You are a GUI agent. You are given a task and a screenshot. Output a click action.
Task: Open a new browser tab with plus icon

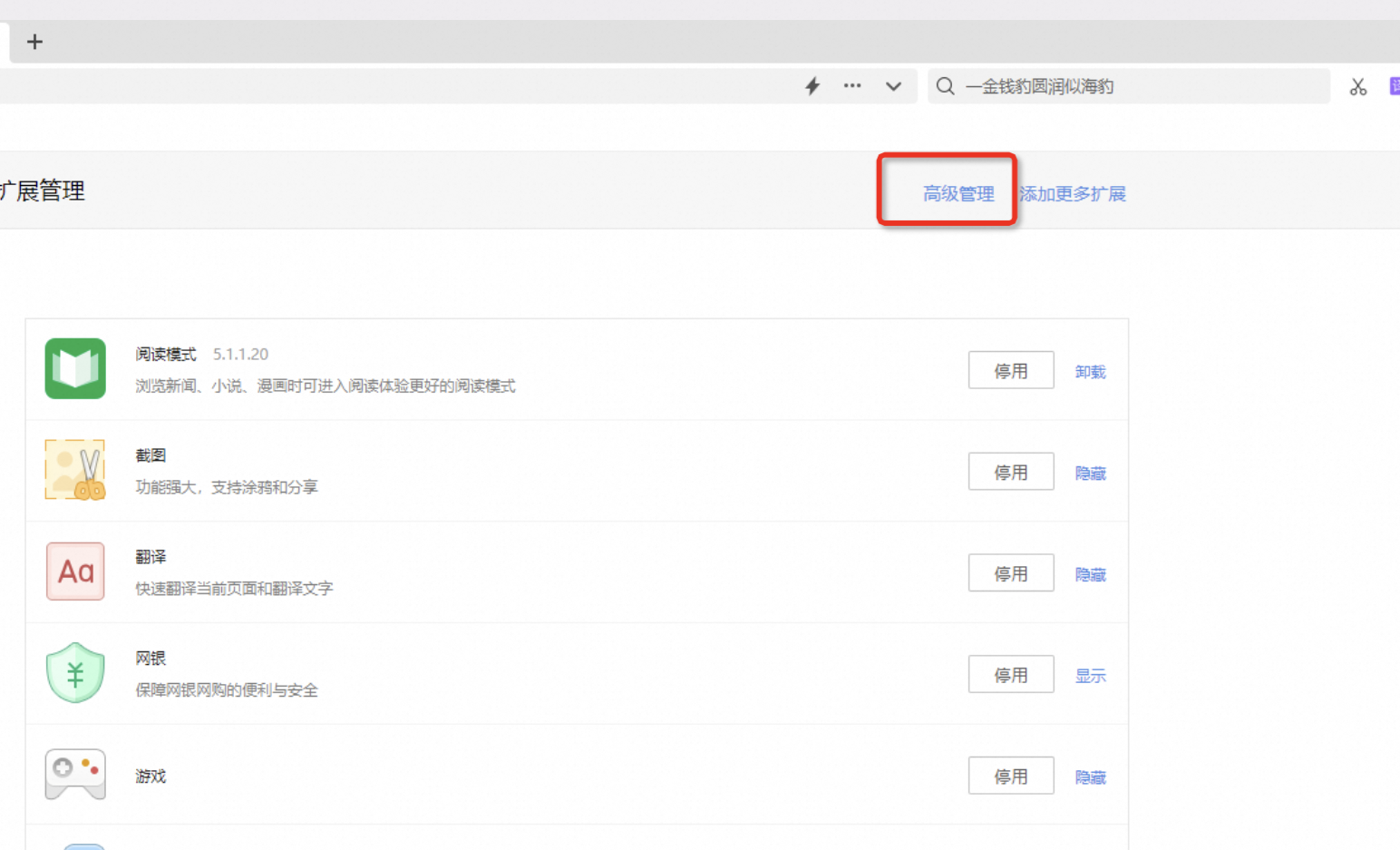click(x=34, y=42)
